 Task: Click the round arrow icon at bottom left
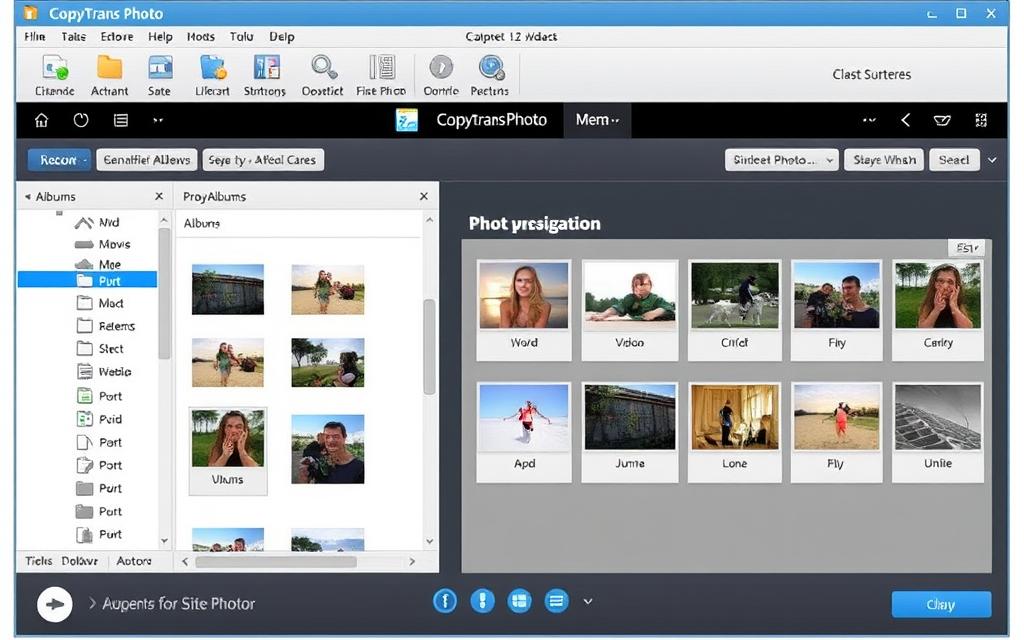click(54, 604)
